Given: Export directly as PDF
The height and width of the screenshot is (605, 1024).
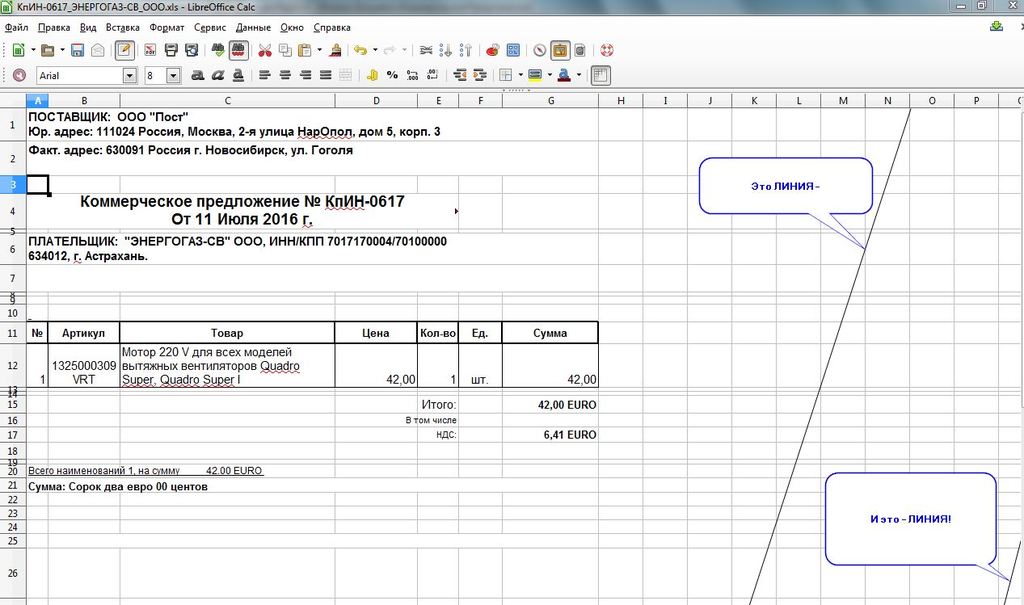Looking at the screenshot, I should [x=150, y=50].
